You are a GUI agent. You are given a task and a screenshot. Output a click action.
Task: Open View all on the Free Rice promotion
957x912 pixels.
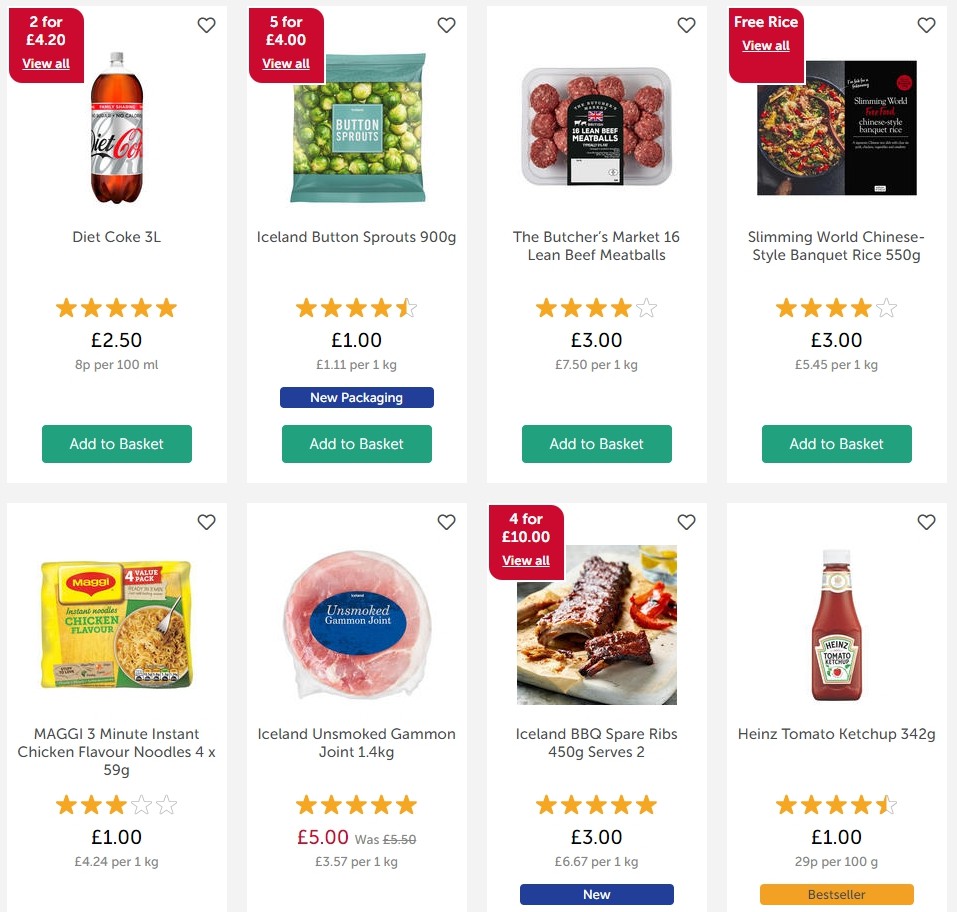[765, 46]
